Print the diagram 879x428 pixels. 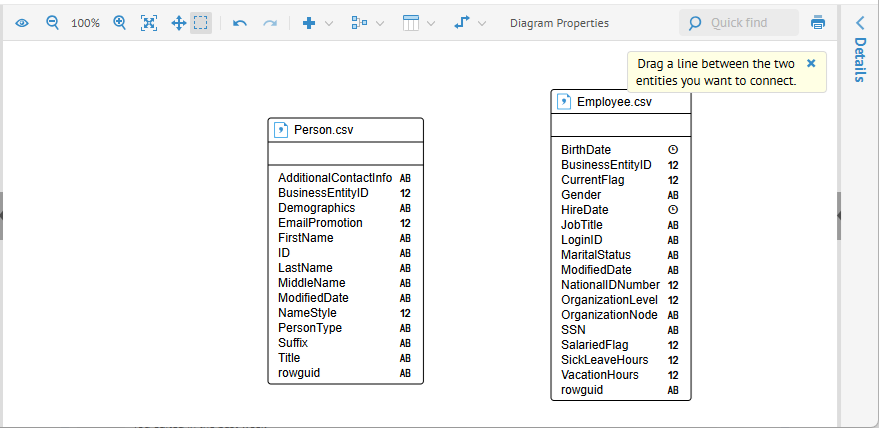point(818,23)
